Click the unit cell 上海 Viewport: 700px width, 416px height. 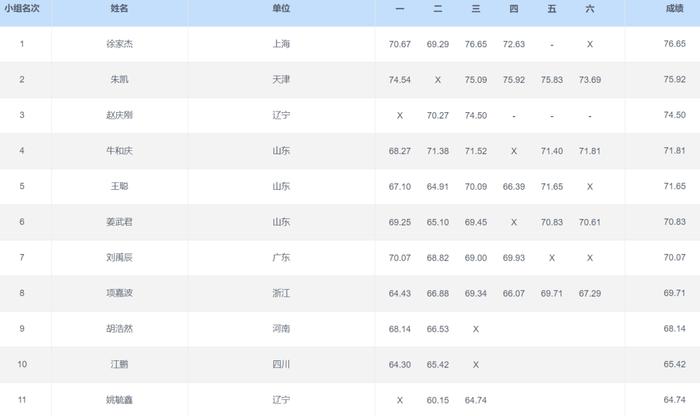point(281,44)
